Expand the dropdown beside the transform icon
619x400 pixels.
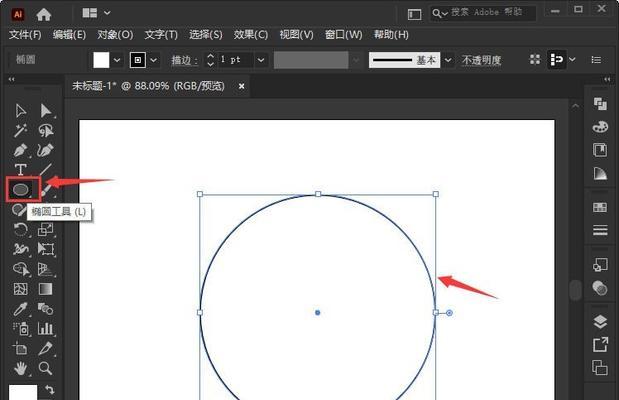coord(572,60)
